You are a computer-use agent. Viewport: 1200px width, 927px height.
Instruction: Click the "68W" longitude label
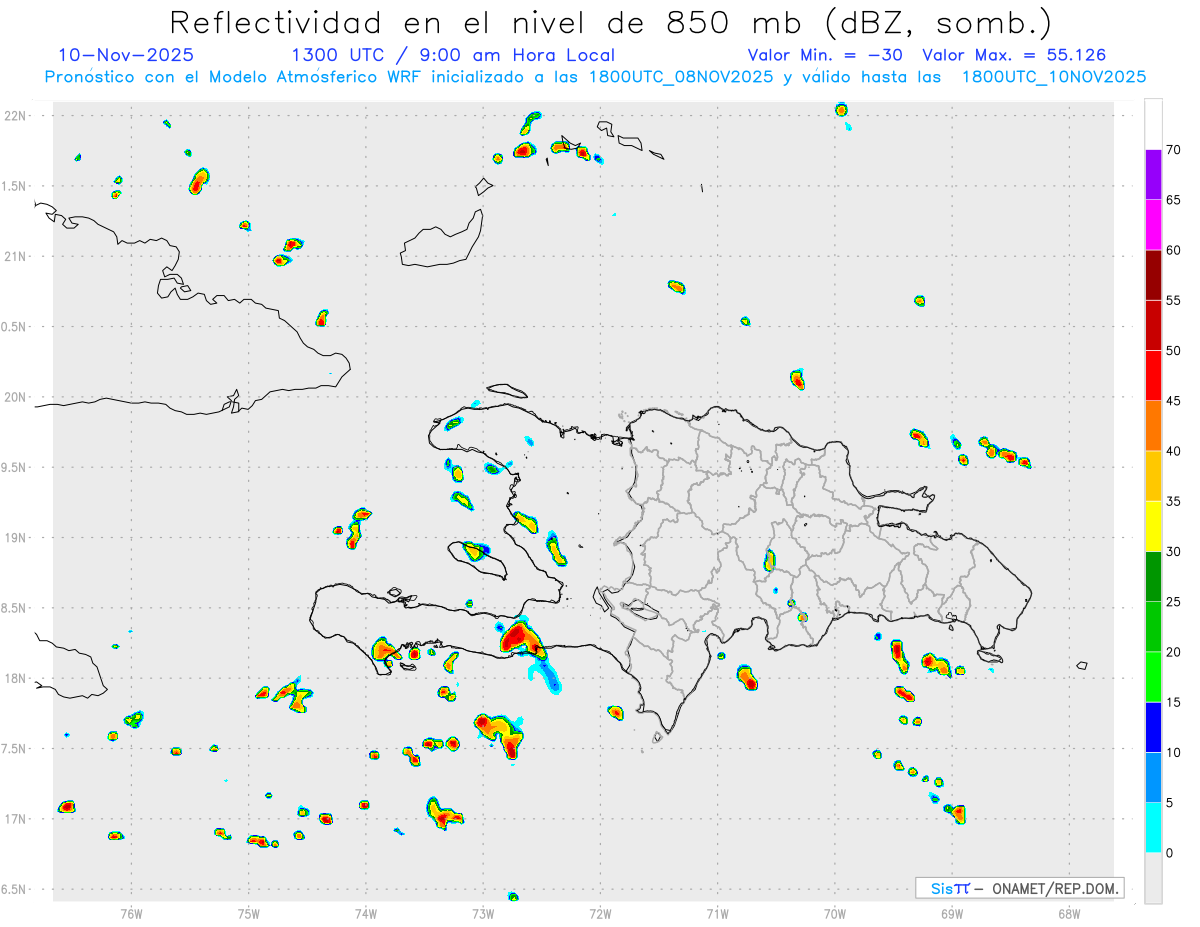(x=1069, y=914)
